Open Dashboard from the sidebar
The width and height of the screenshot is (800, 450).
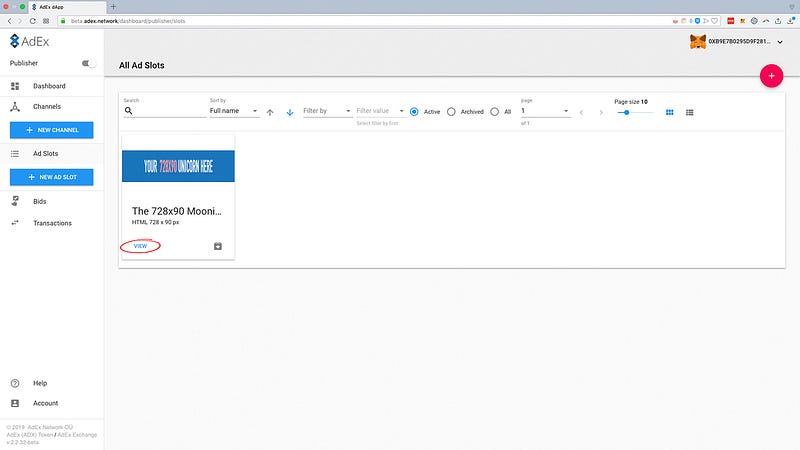[52, 86]
